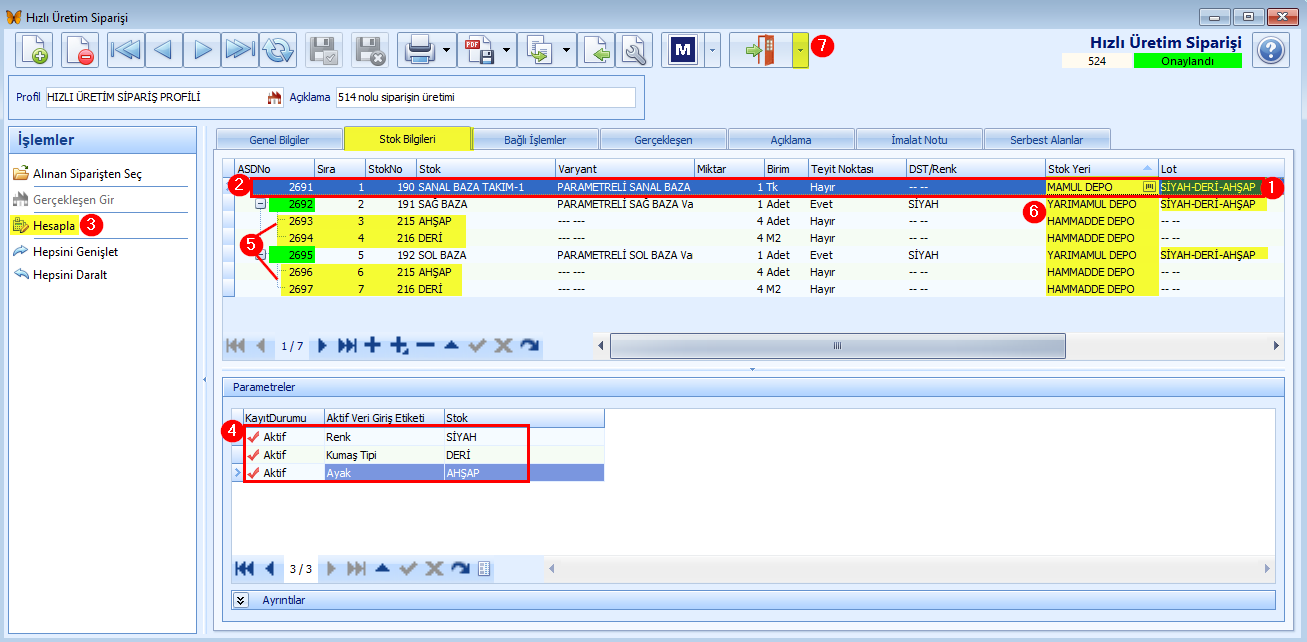The image size is (1307, 642).
Task: Click the document with green left arrow icon
Action: [598, 50]
